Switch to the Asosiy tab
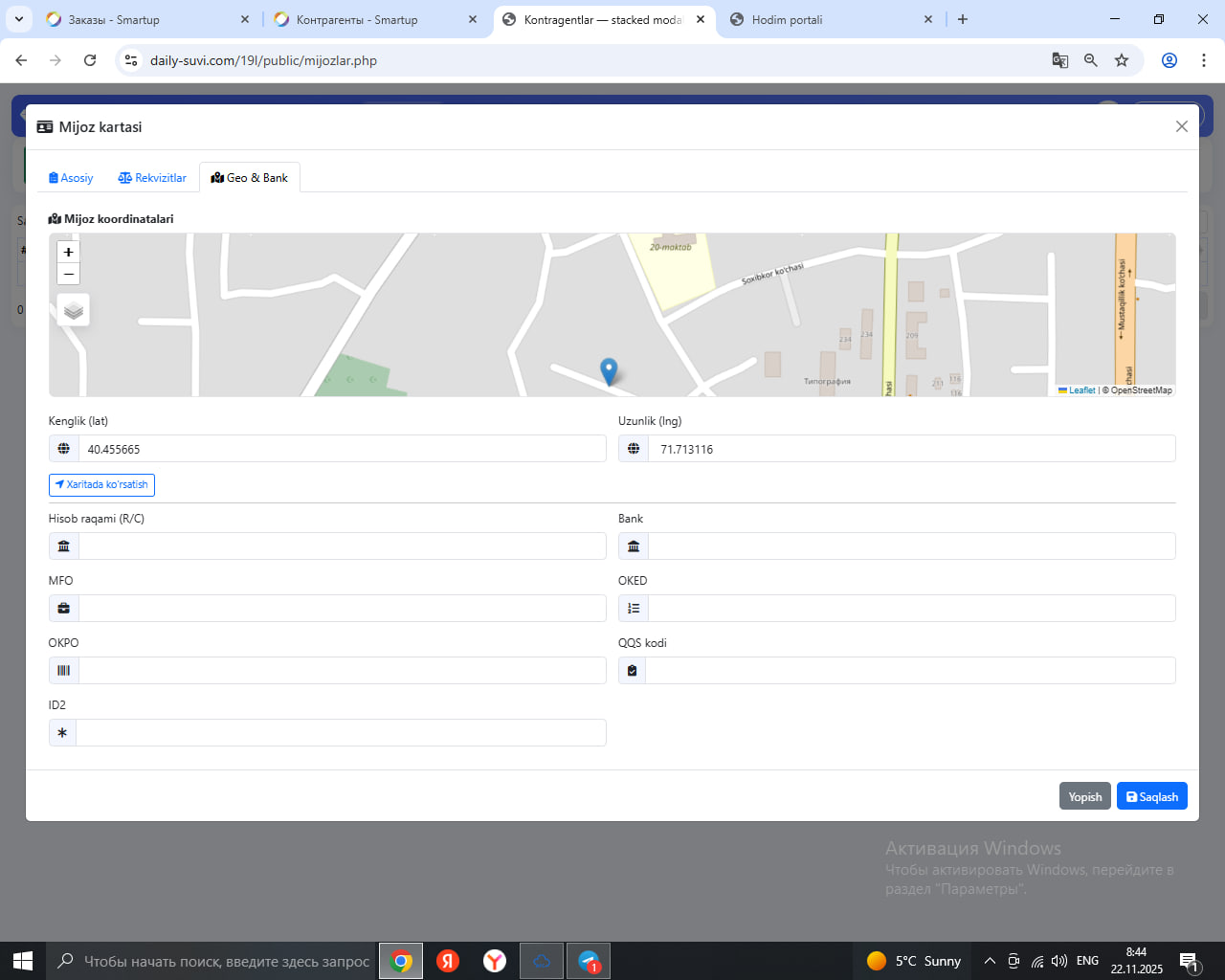 click(71, 178)
